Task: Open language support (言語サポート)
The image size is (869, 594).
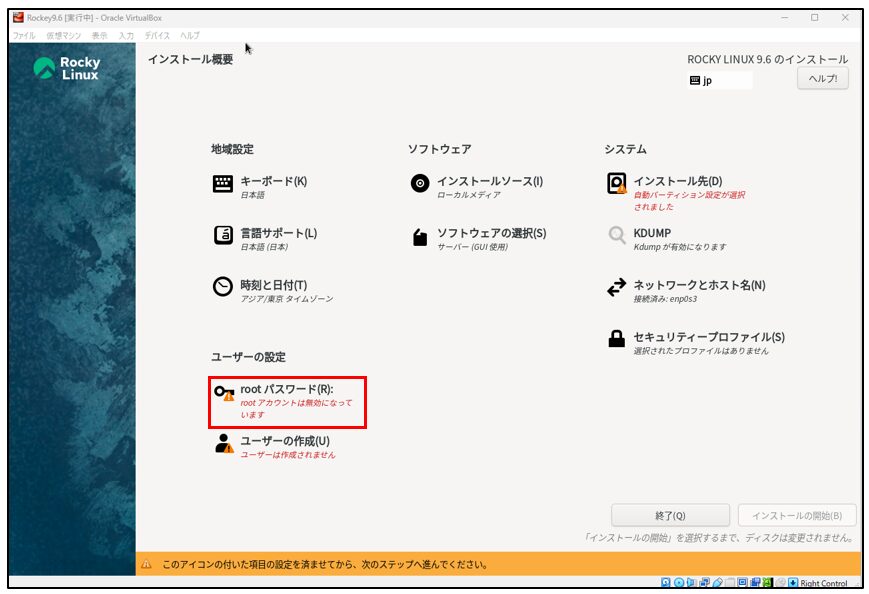Action: pyautogui.click(x=277, y=234)
